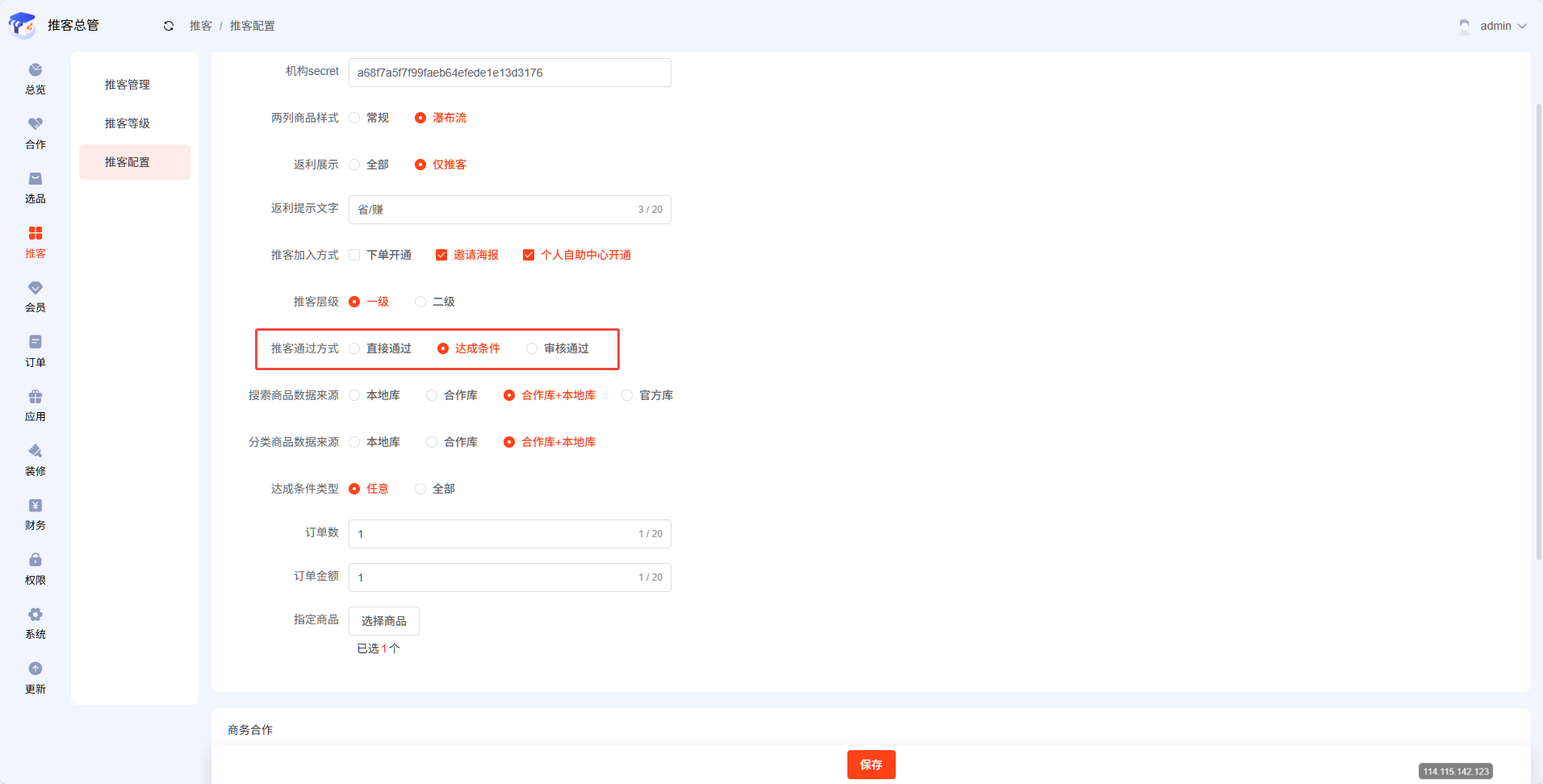Select 审核通过 radio option
The height and width of the screenshot is (784, 1543).
[532, 348]
